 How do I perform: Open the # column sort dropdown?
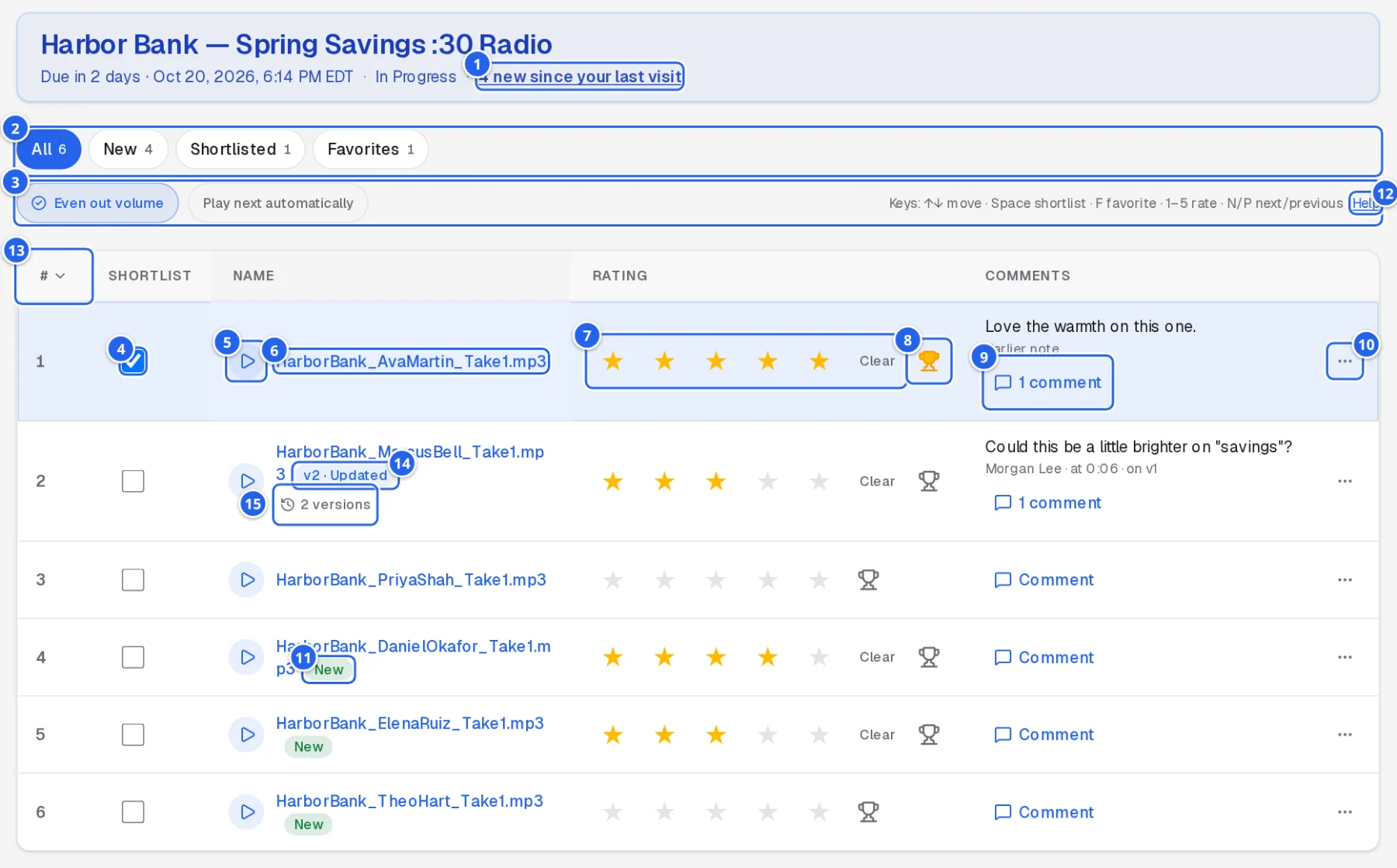tap(54, 276)
